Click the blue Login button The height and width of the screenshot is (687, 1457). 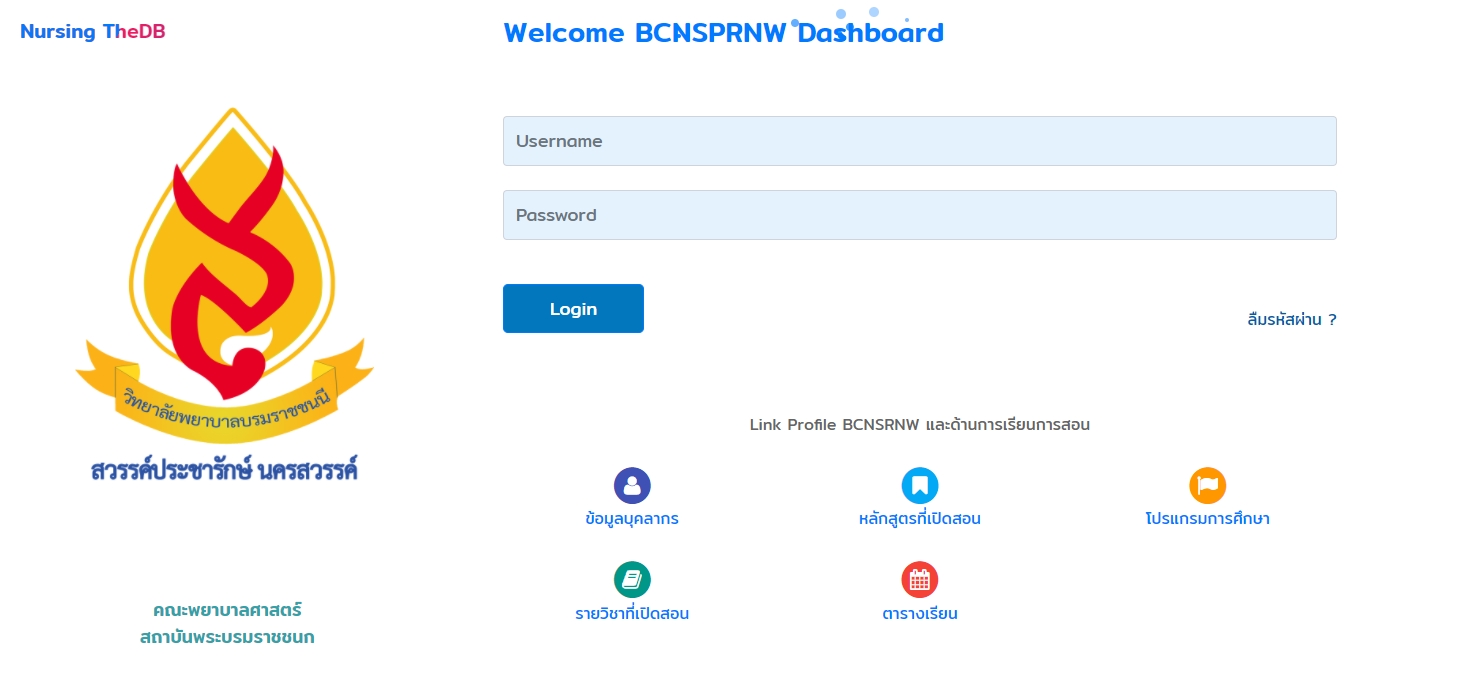(x=573, y=309)
